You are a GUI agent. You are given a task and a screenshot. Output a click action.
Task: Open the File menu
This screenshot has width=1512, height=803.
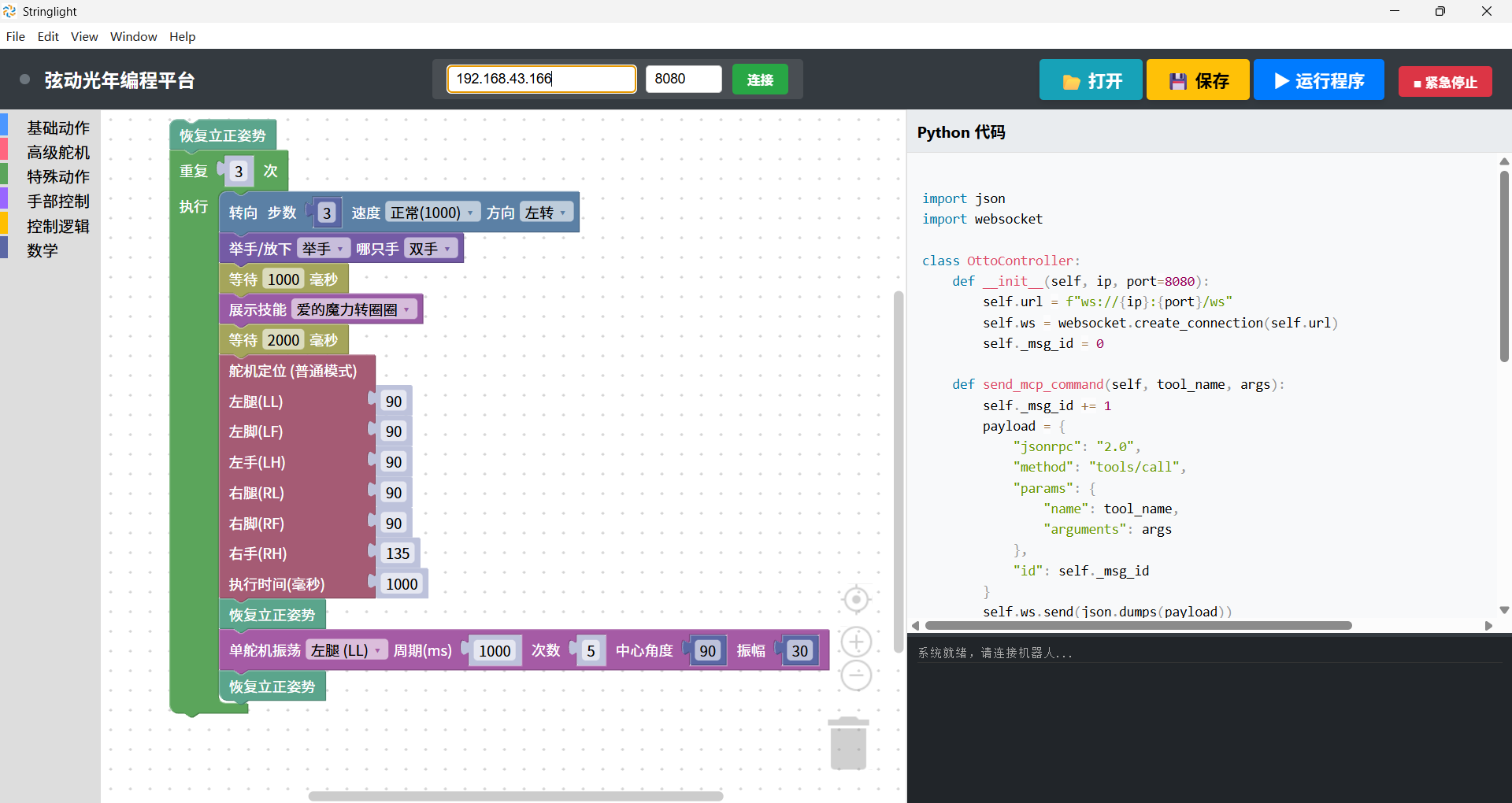click(x=15, y=36)
